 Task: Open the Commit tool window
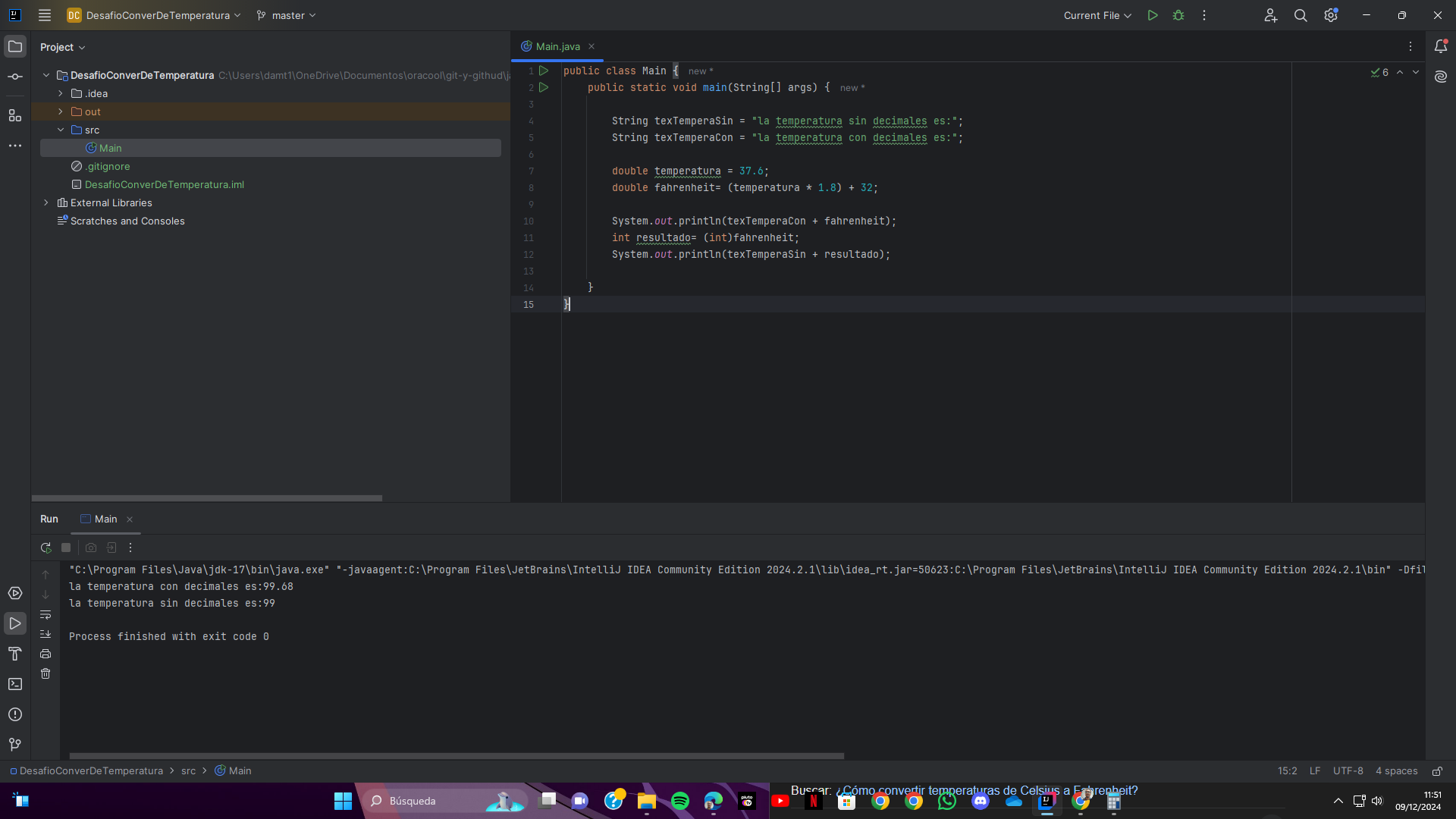tap(15, 77)
